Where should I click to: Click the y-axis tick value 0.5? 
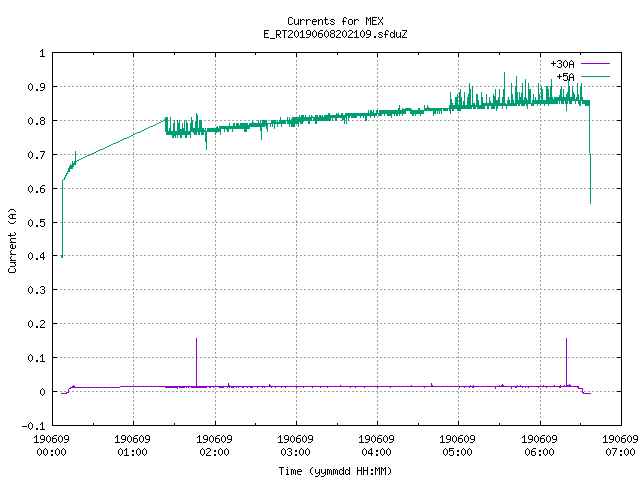pyautogui.click(x=36, y=223)
